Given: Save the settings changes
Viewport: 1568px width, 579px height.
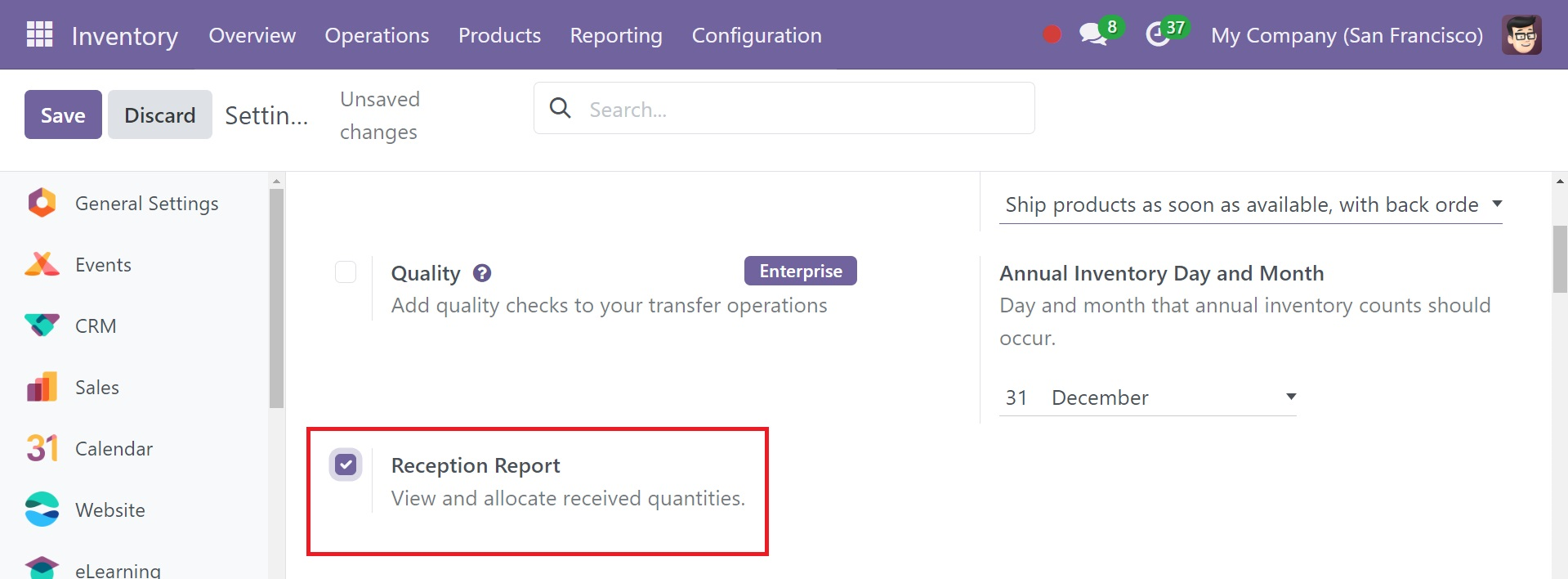Looking at the screenshot, I should click(63, 114).
